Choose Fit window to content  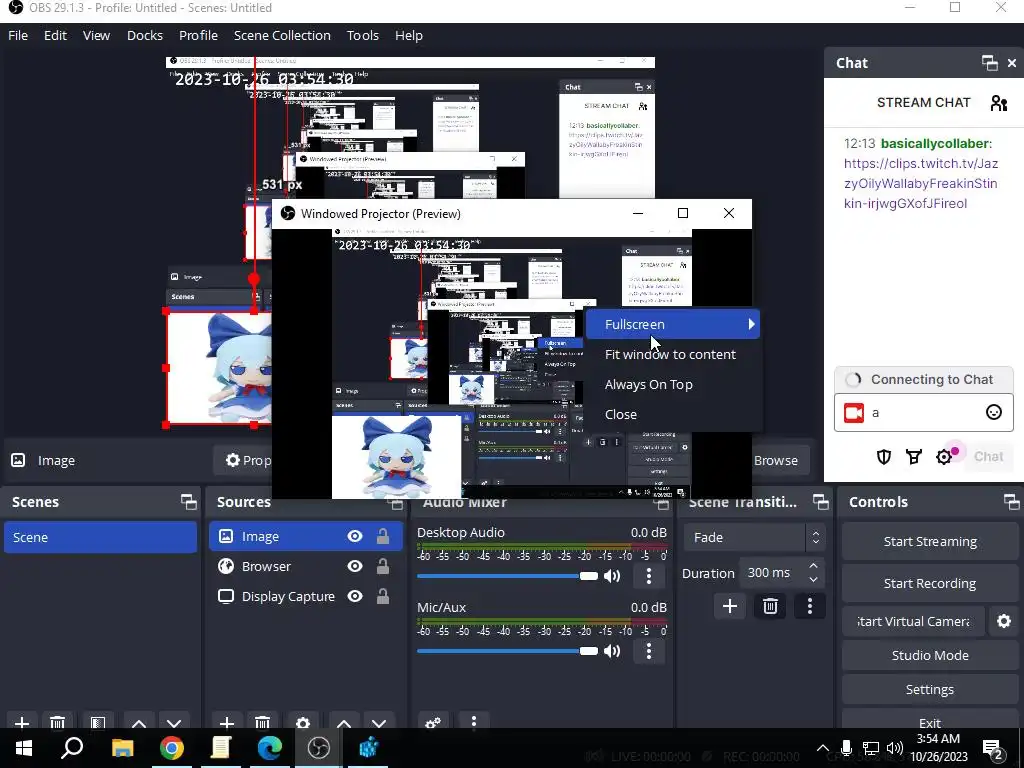click(x=673, y=355)
